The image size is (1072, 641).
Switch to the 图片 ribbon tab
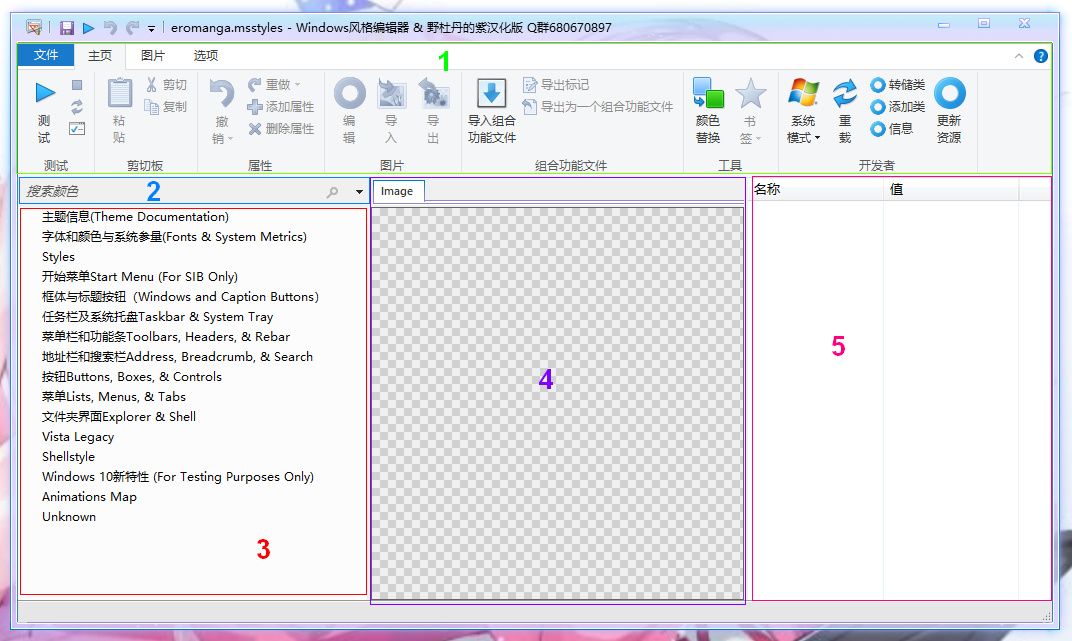point(152,55)
